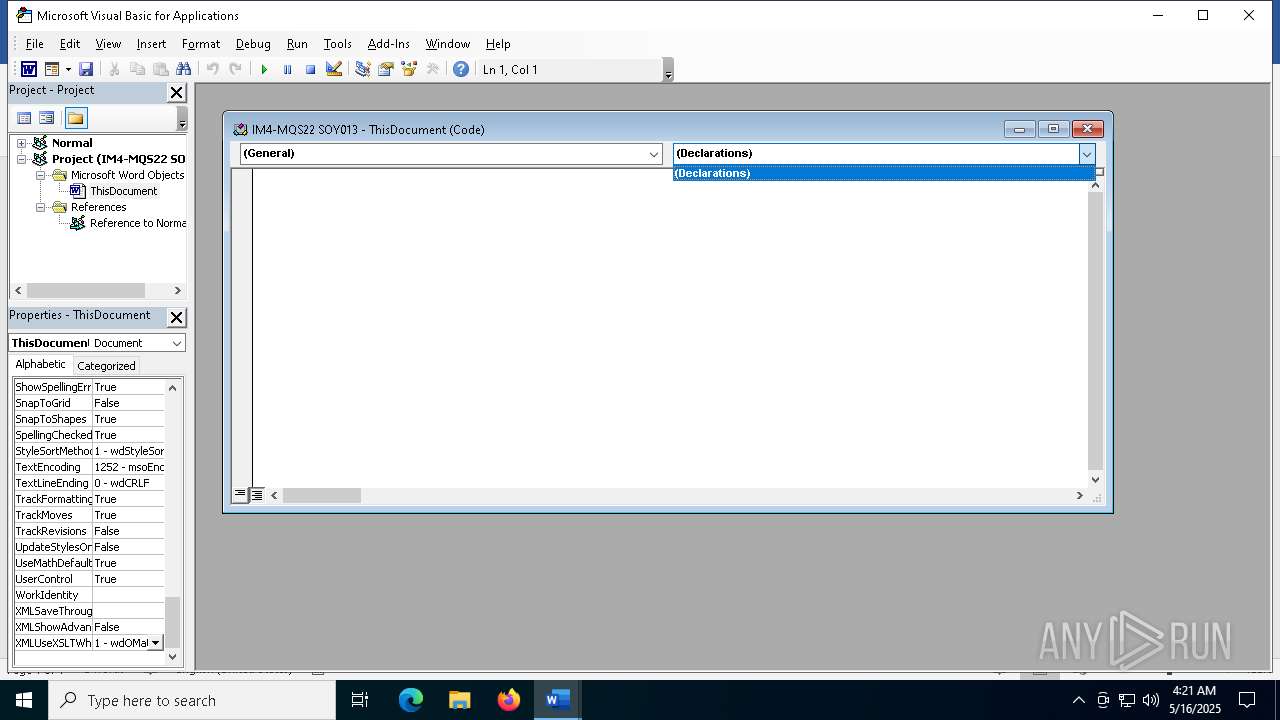
Task: Toggle Design Mode icon
Action: coord(334,69)
